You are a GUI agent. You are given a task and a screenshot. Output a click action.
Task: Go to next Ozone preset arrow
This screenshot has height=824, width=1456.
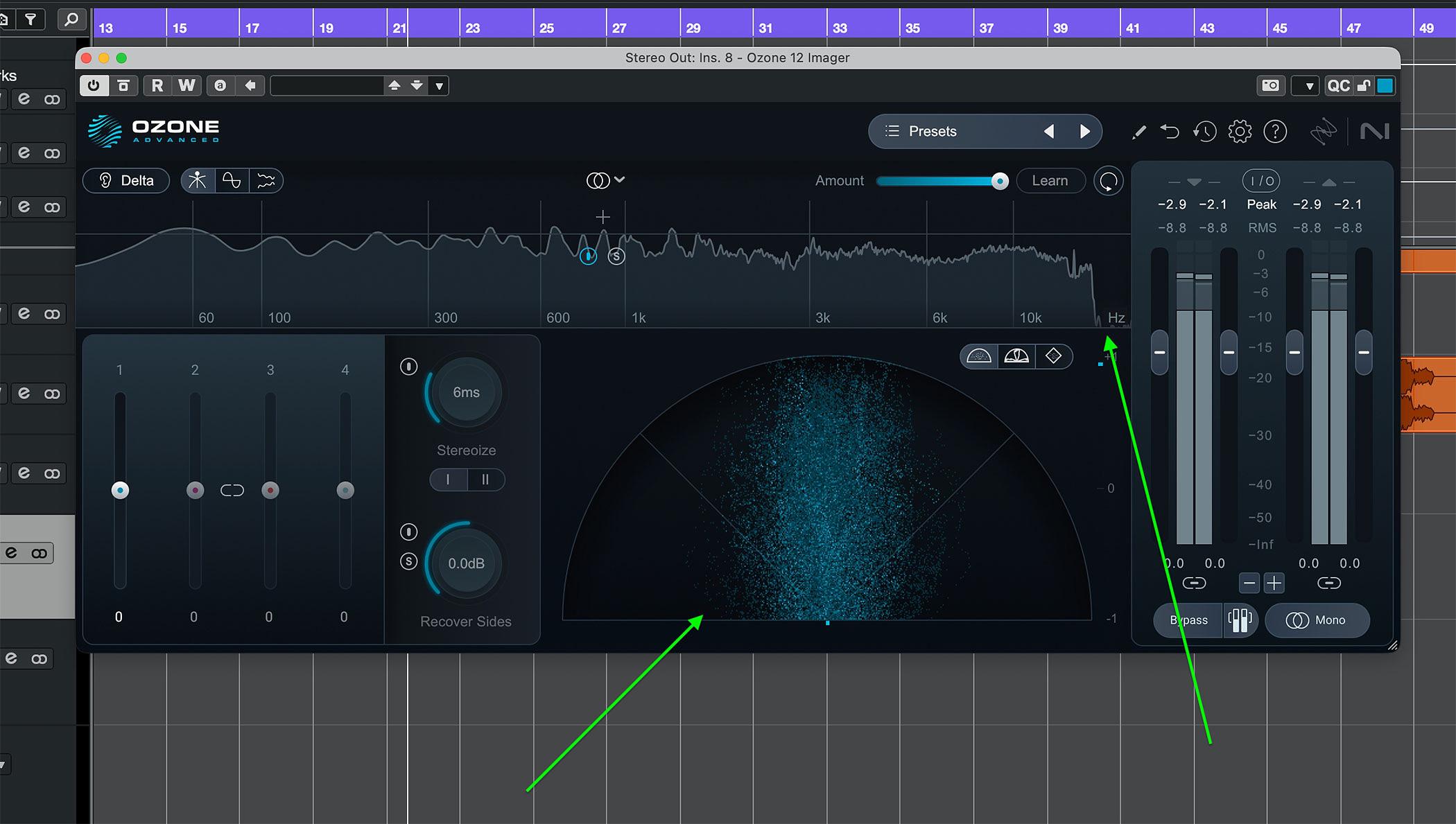pyautogui.click(x=1085, y=131)
